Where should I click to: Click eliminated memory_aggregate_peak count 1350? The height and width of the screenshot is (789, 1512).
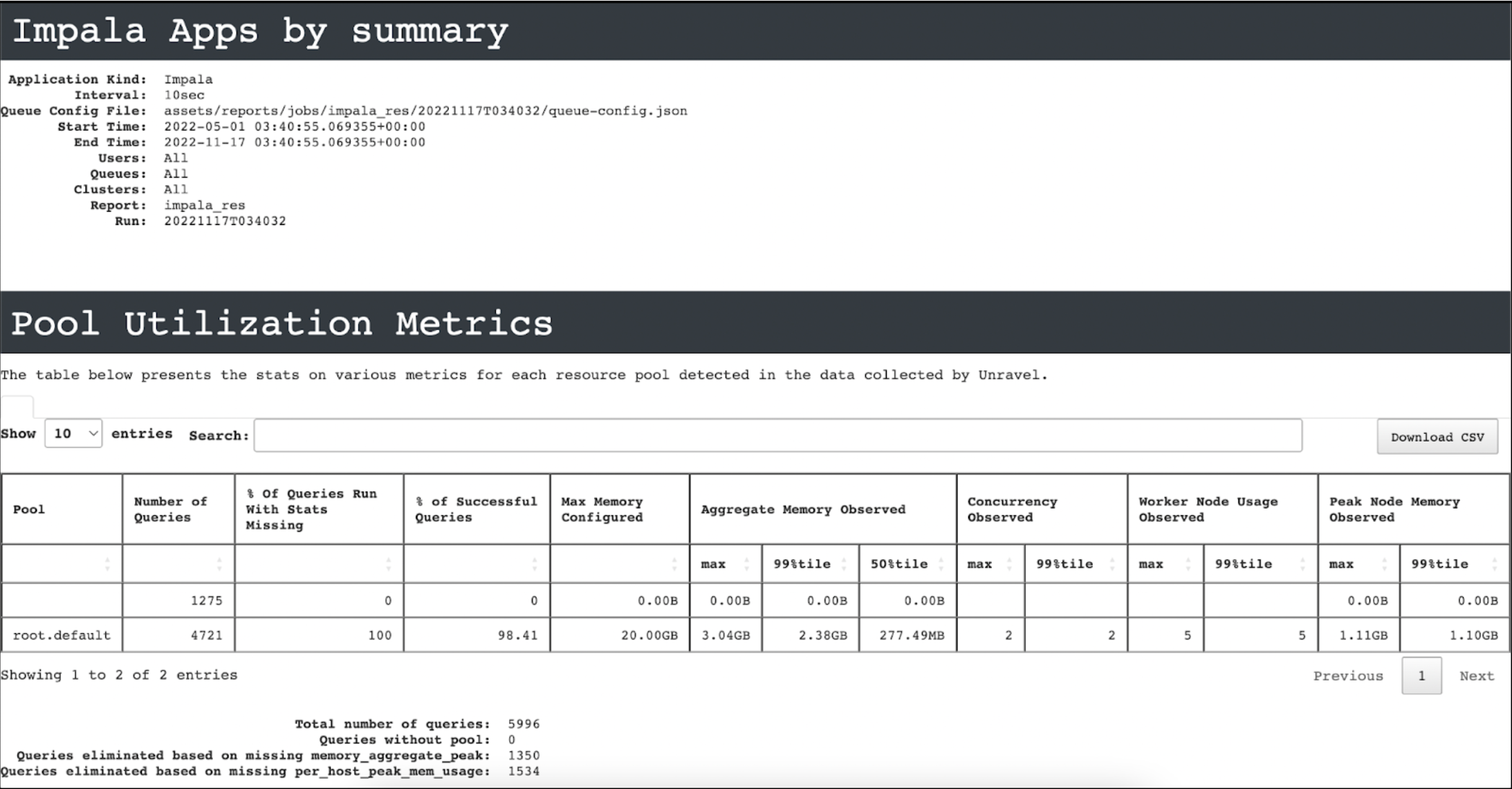524,755
